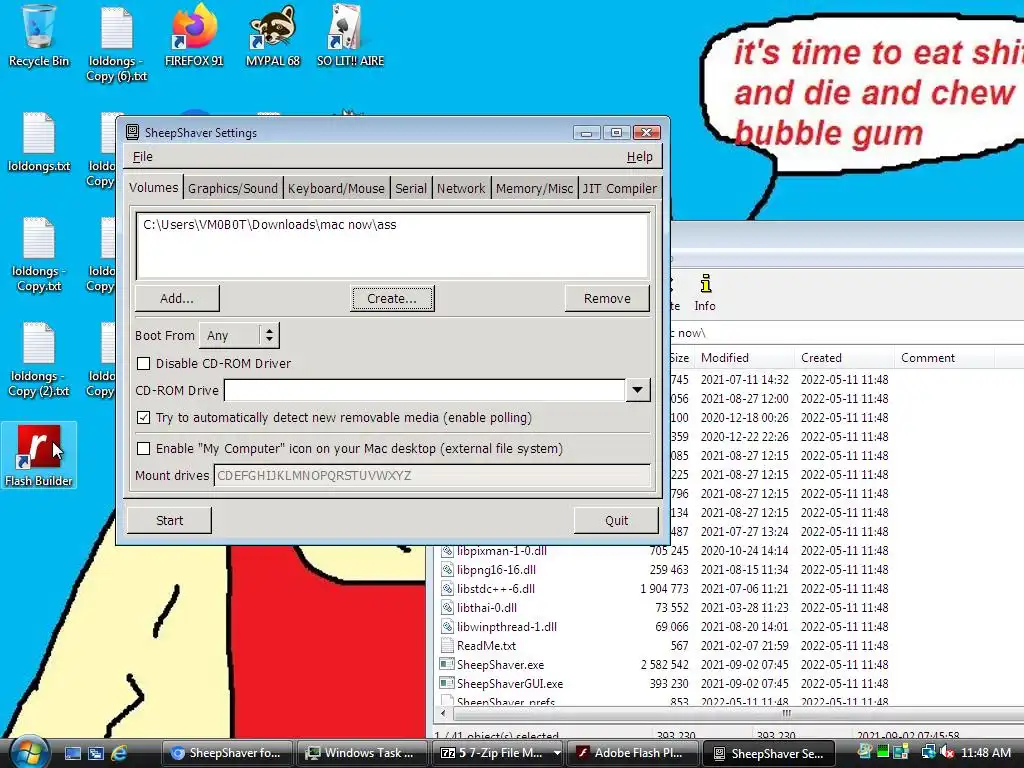
Task: Sort by Created column in 7-Zip
Action: (845, 358)
